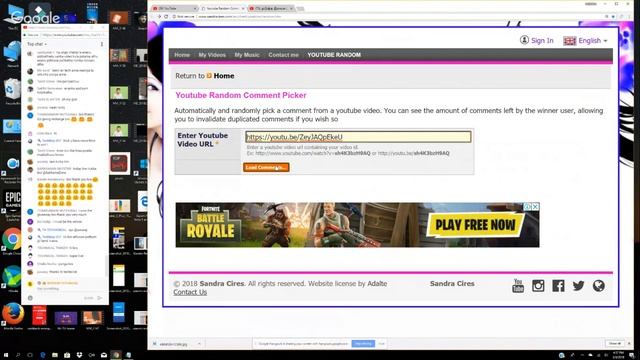The width and height of the screenshot is (640, 360).
Task: Open Sandra Cires Twitter icon
Action: pyautogui.click(x=578, y=286)
